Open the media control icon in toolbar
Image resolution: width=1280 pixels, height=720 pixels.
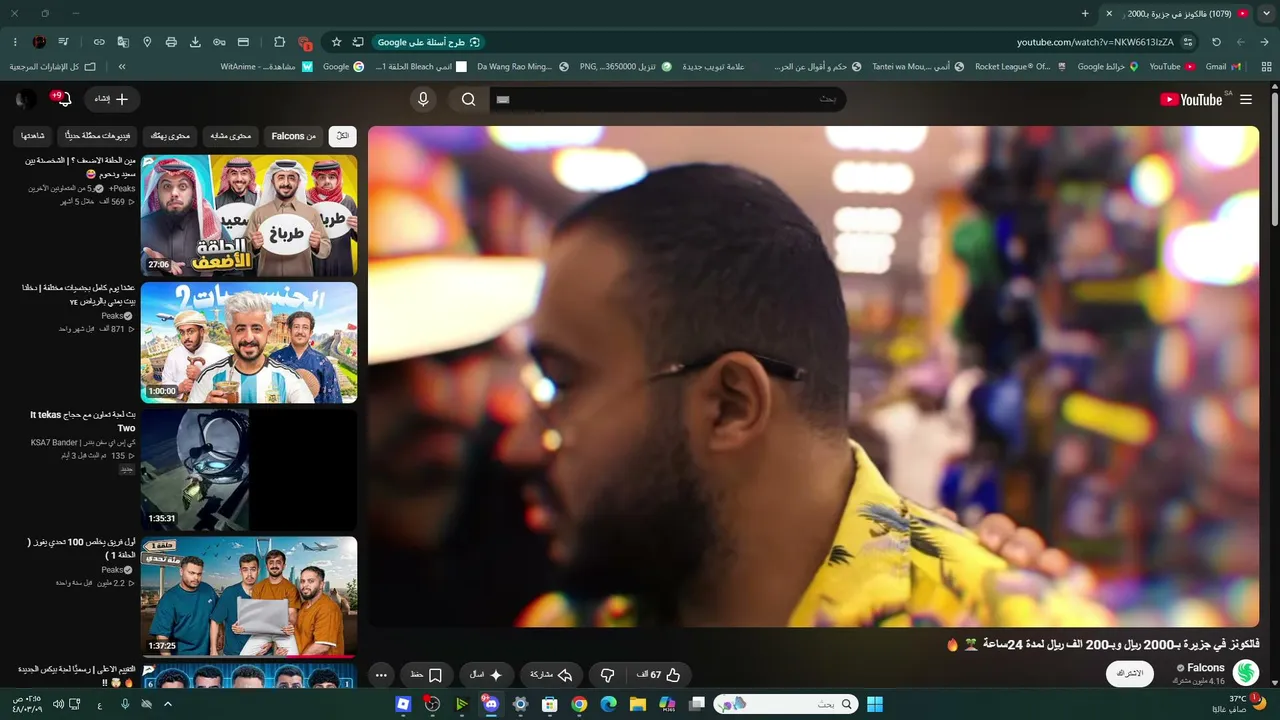click(x=64, y=42)
